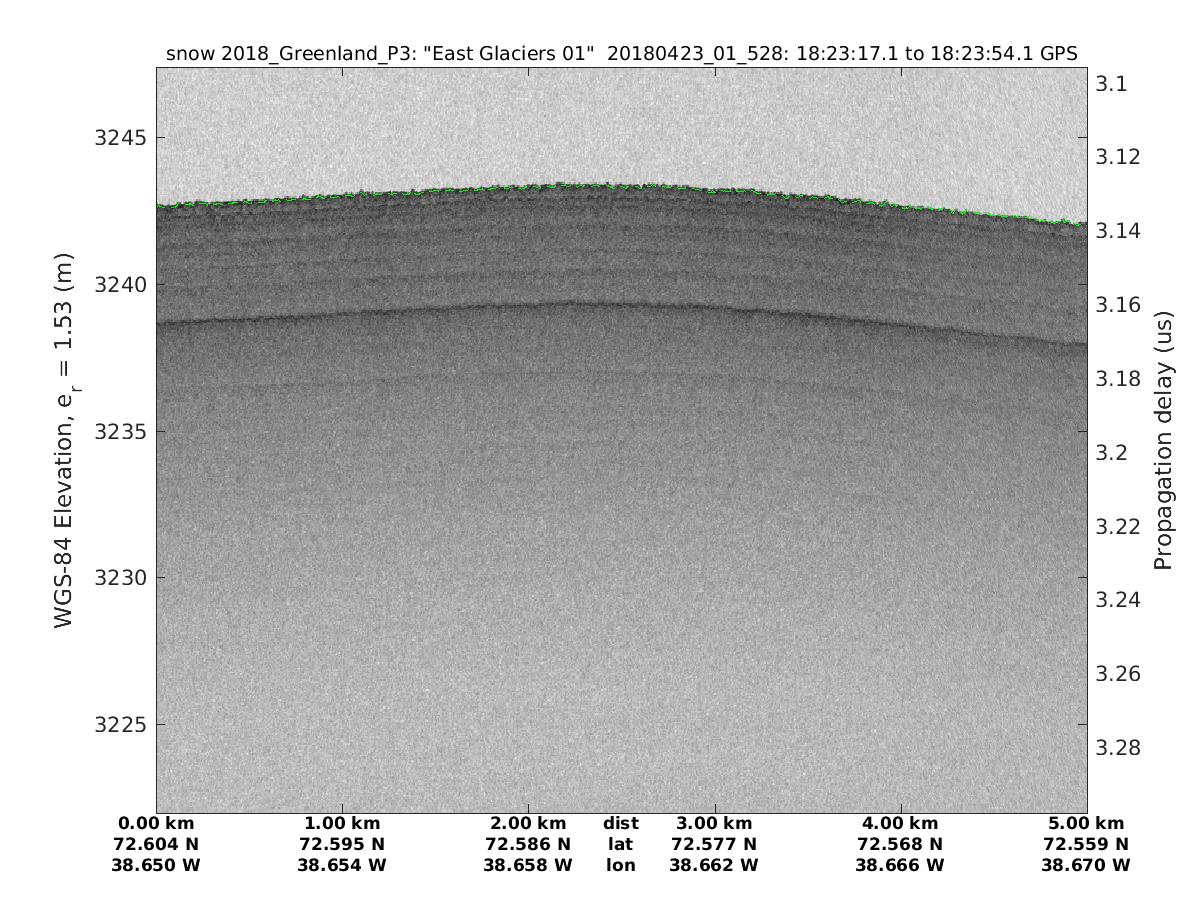This screenshot has width=1200, height=900.
Task: Click the 3.1 propagation delay tick label
Action: [x=1111, y=84]
